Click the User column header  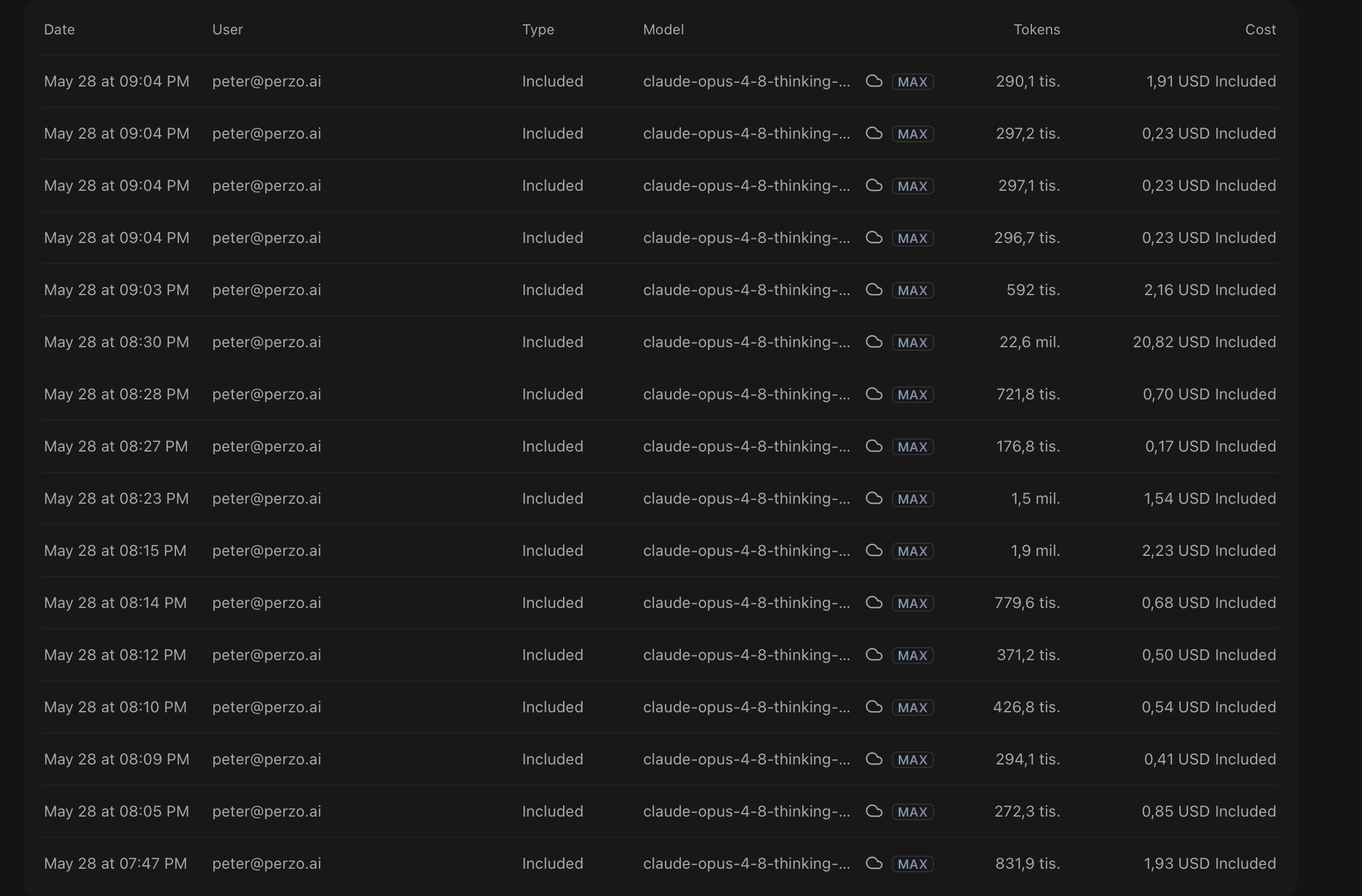228,30
